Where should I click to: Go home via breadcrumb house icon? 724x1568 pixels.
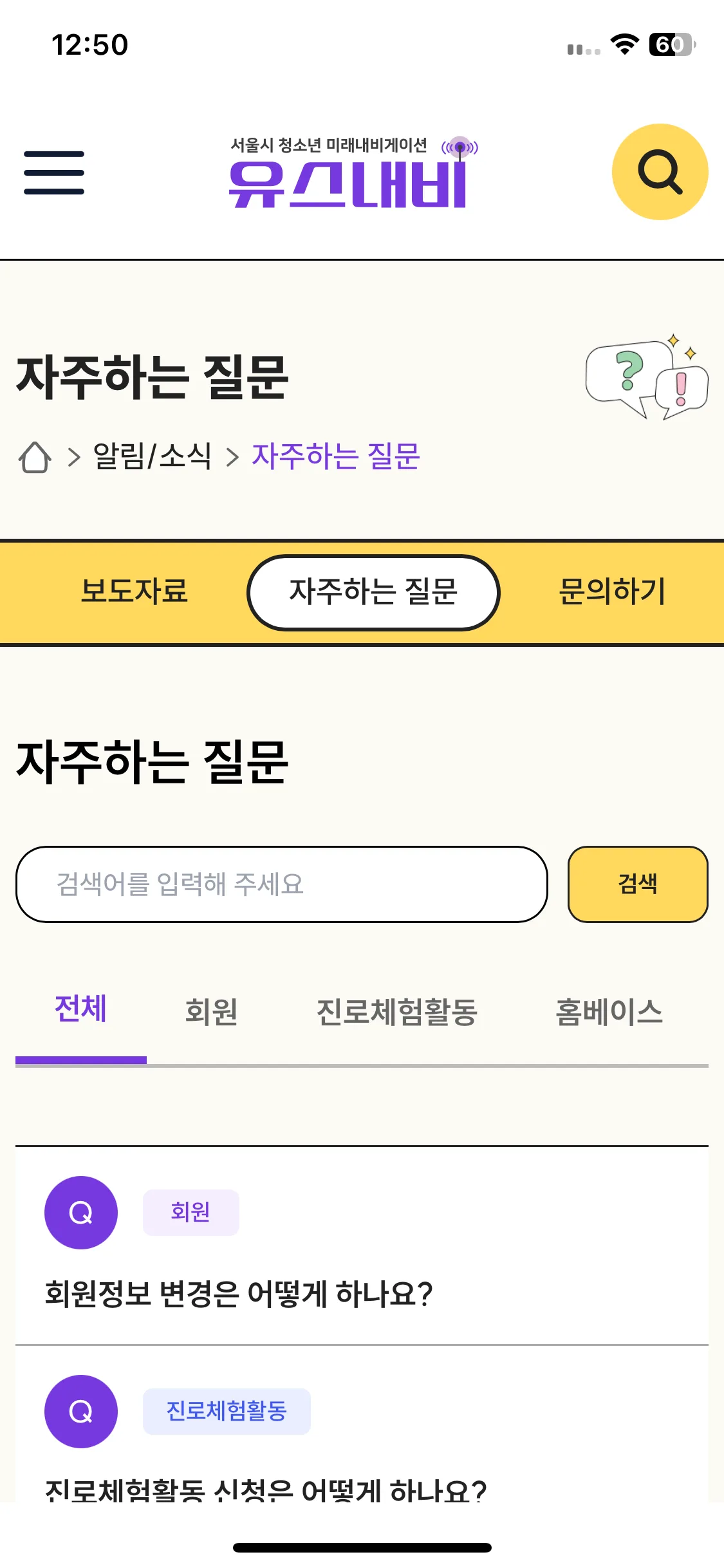[x=35, y=457]
